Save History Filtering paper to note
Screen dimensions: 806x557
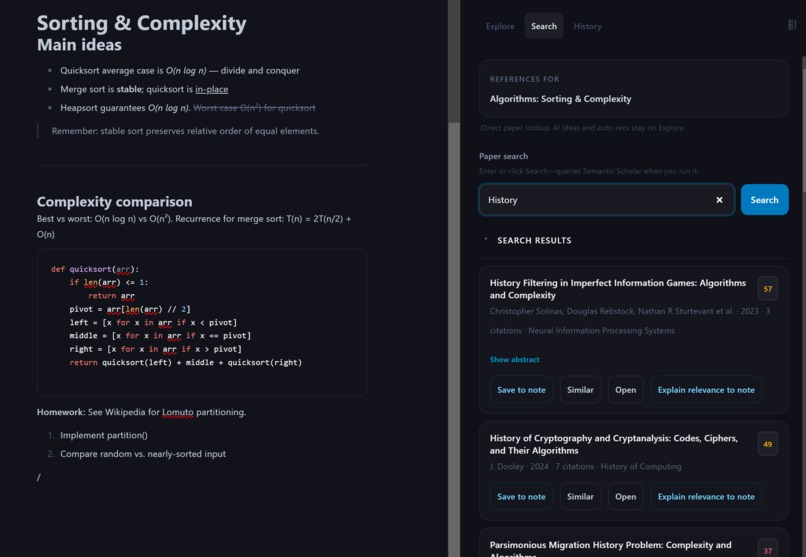tap(521, 389)
